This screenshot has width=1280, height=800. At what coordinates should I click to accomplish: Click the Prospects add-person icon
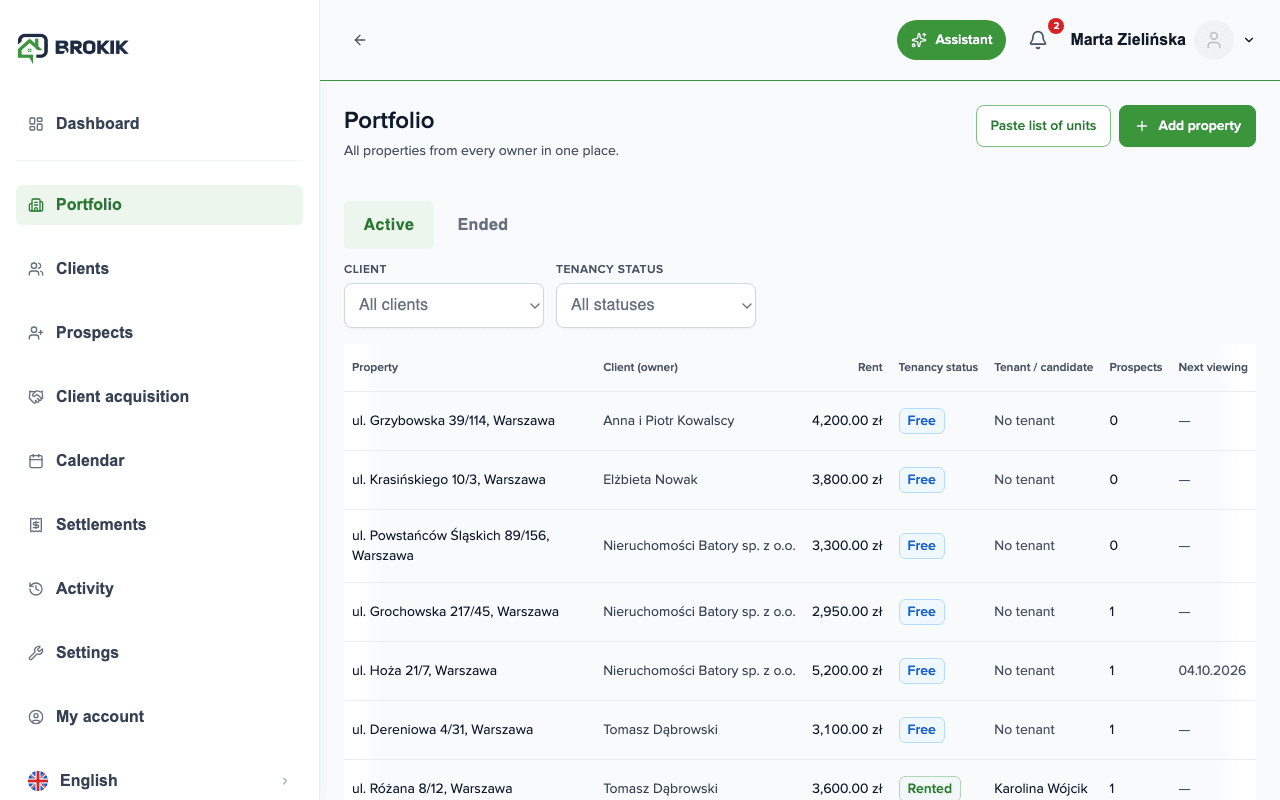click(x=36, y=333)
